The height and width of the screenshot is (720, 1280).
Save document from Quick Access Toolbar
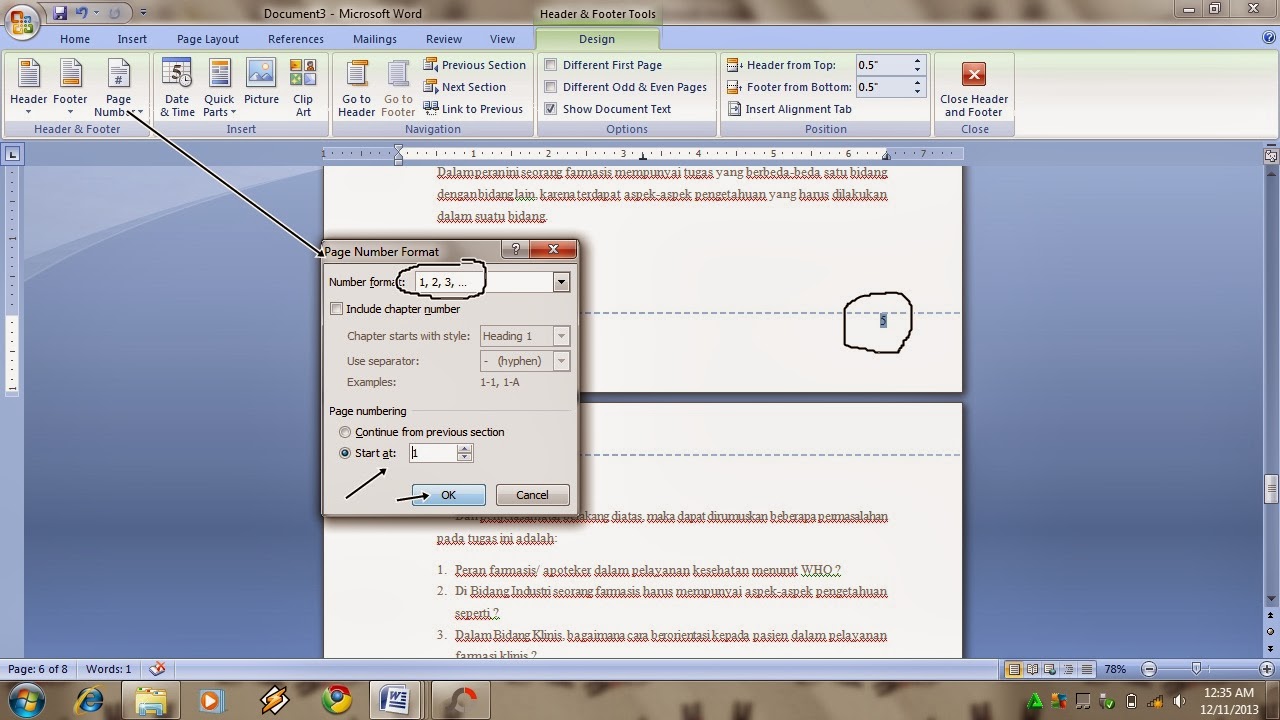(60, 14)
